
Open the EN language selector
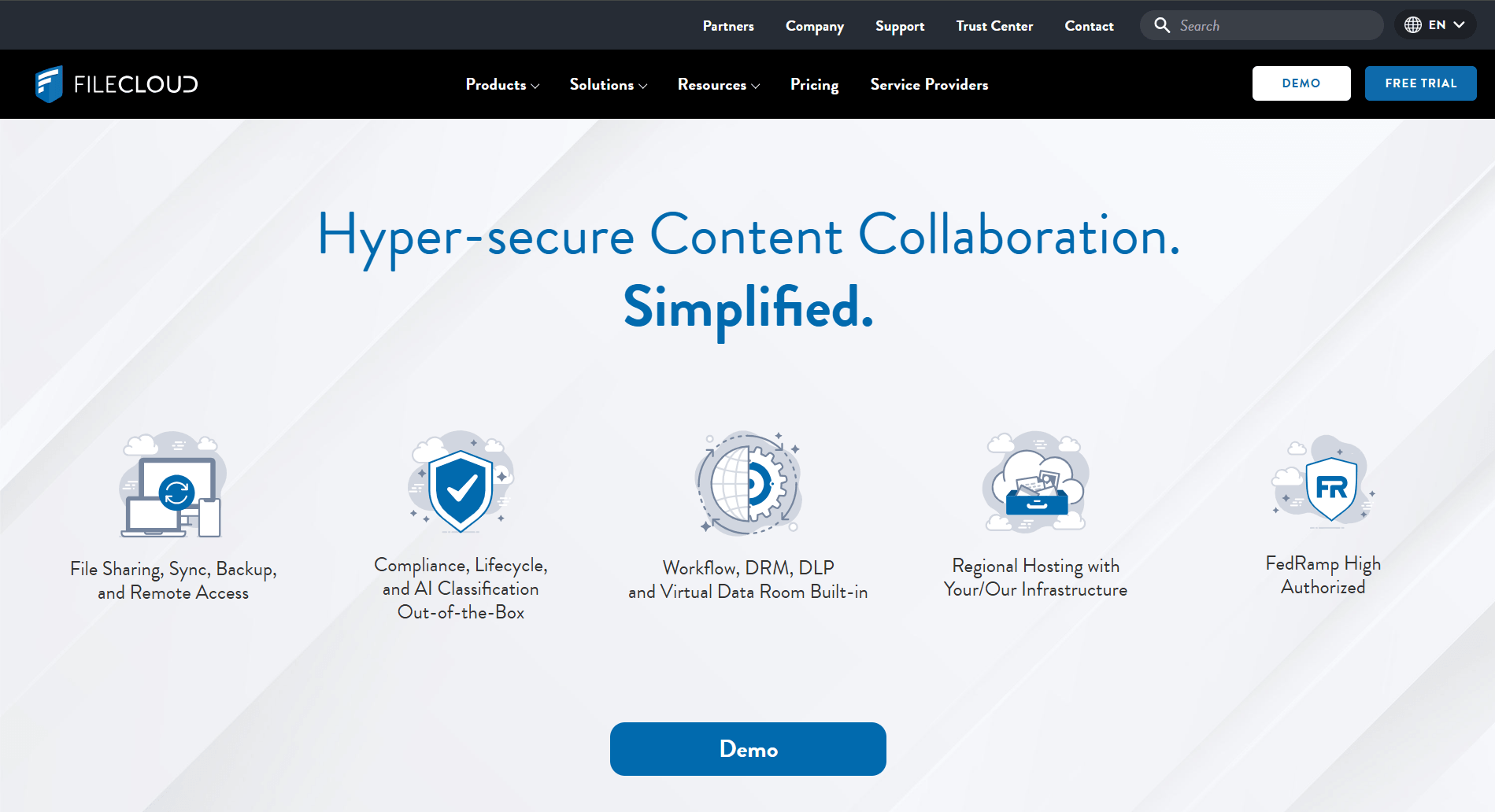1435,25
